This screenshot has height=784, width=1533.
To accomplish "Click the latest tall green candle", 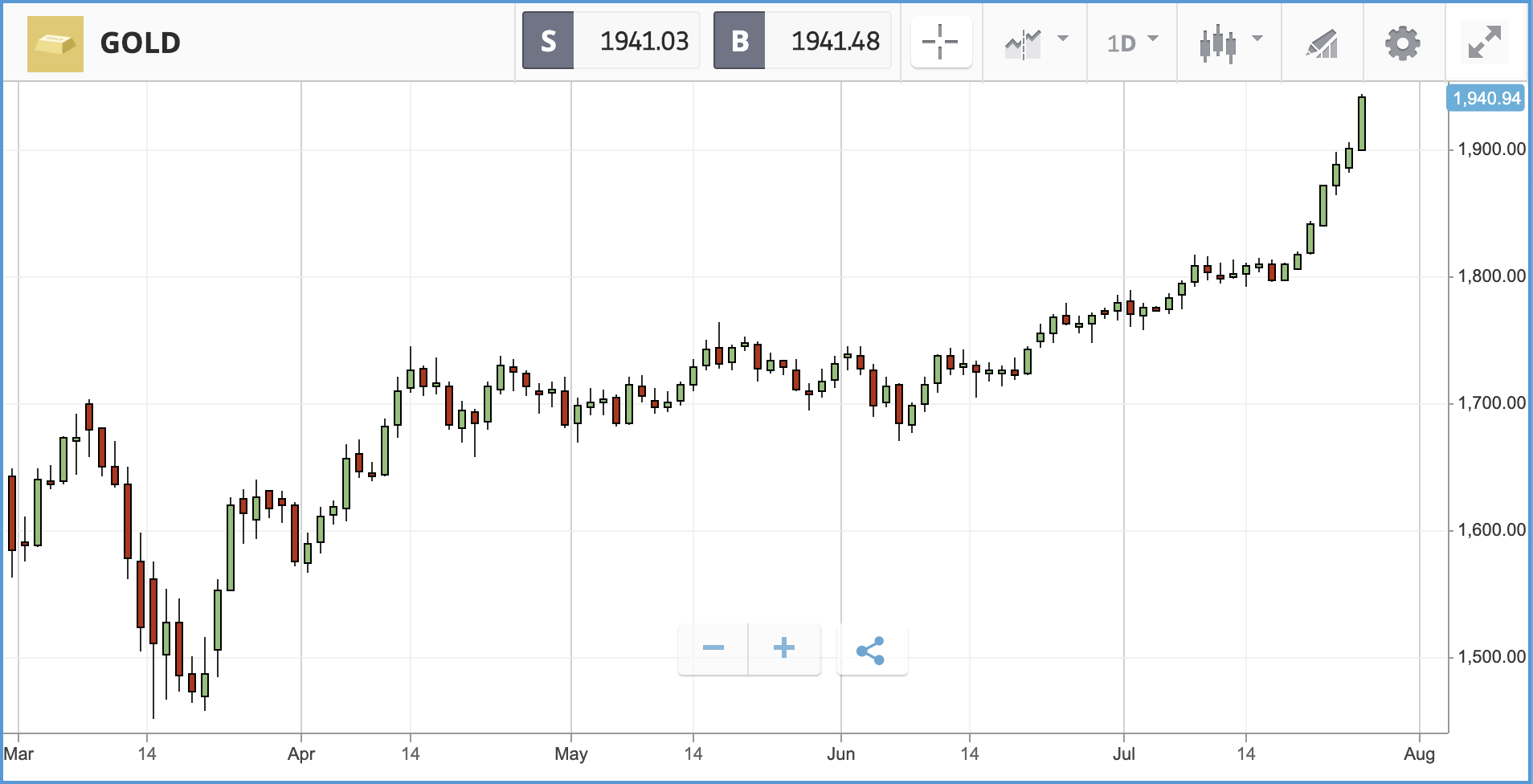I will (1362, 124).
